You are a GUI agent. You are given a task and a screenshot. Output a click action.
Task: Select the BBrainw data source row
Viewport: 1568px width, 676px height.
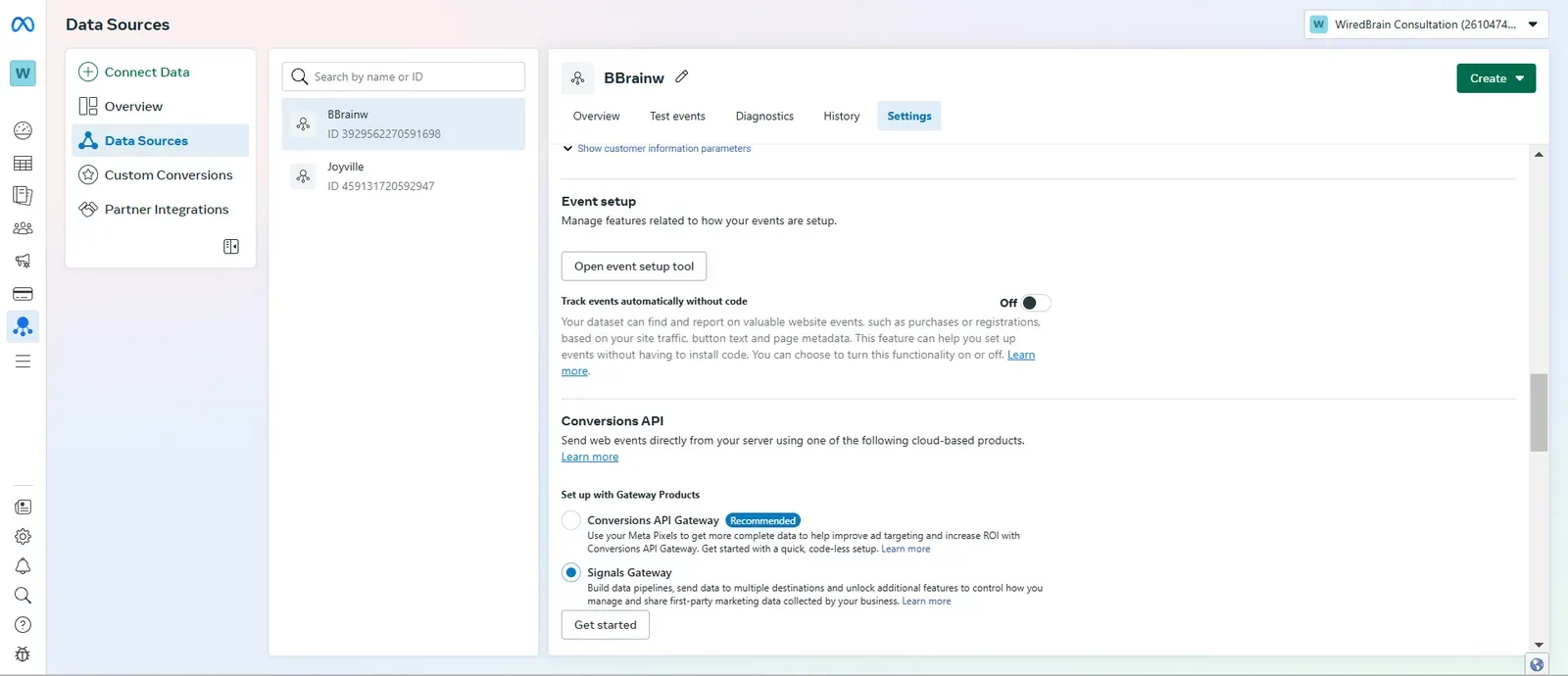pyautogui.click(x=404, y=124)
